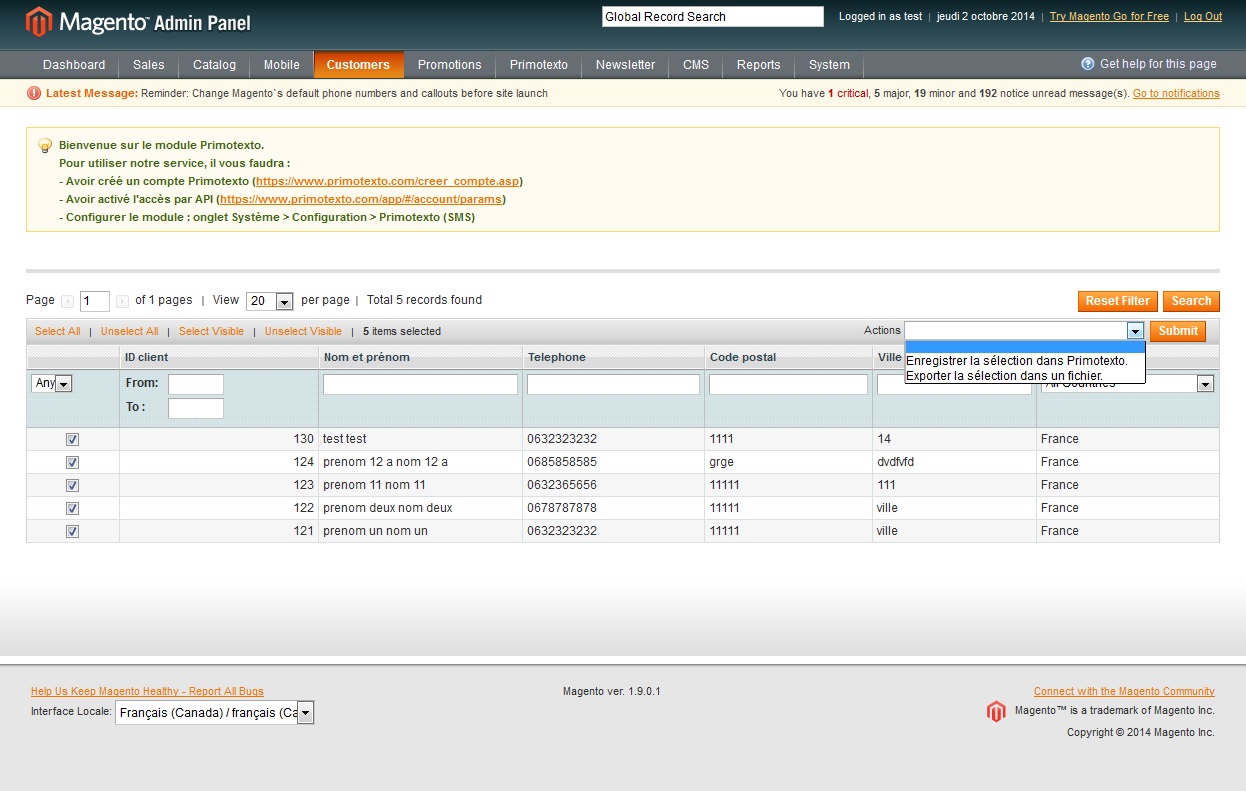Click the help question mark icon
This screenshot has width=1246, height=791.
point(1088,64)
